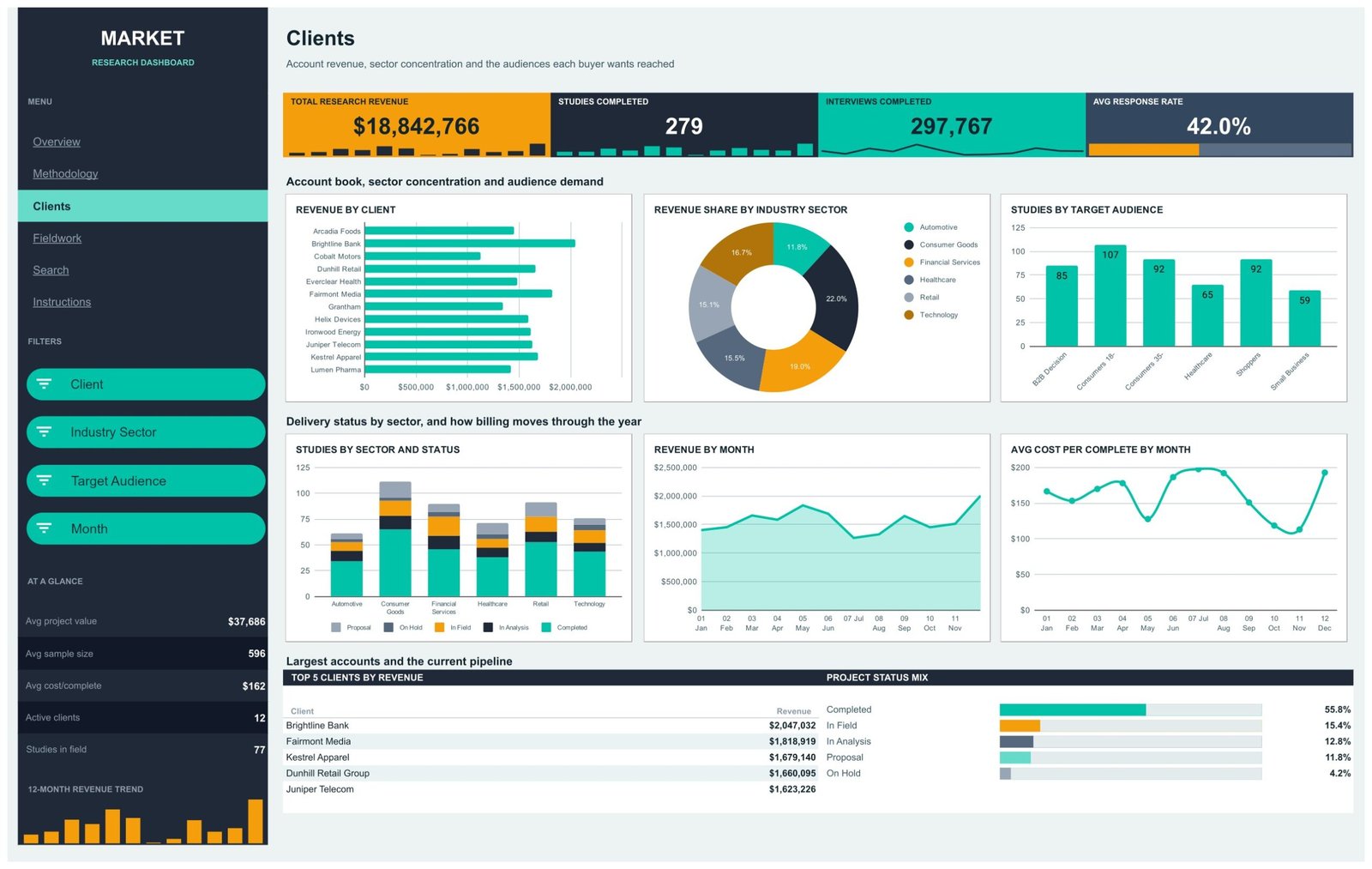Click the In Analysis 12.8% progress bar
This screenshot has width=1372, height=869.
1130,741
